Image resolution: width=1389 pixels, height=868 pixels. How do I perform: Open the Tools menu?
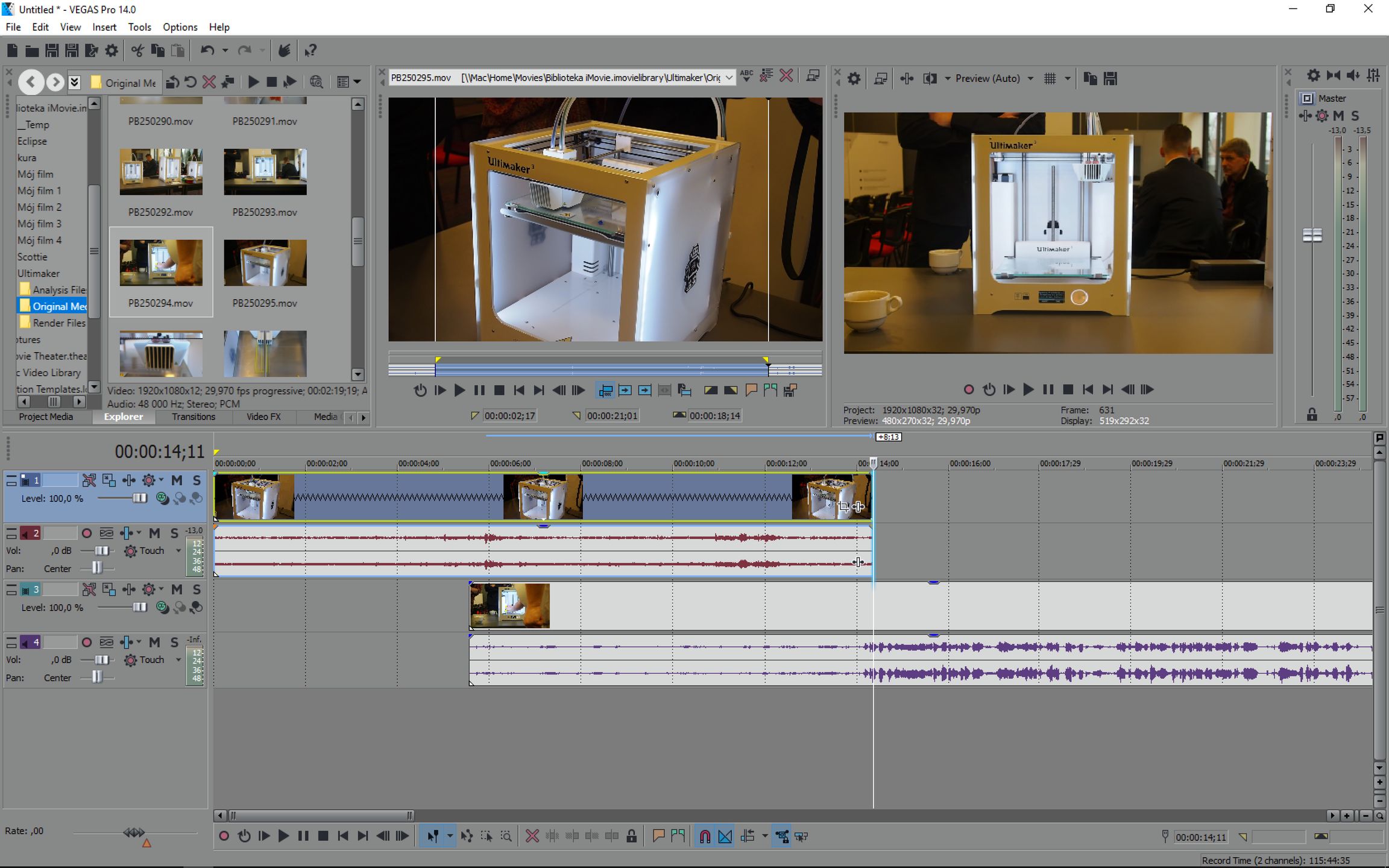click(139, 27)
